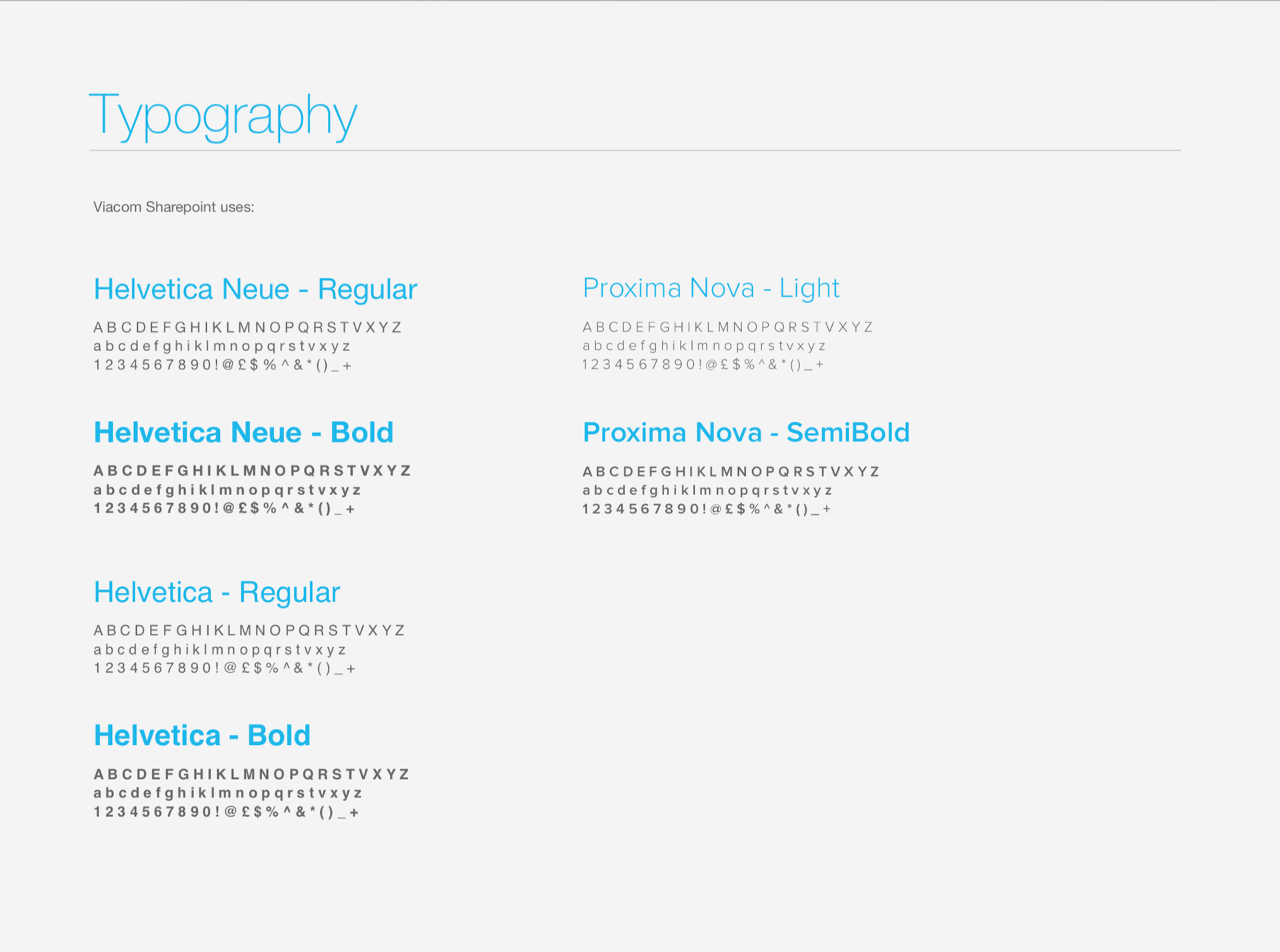
Task: Click the Helvetica Neue - Regular heading
Action: [x=255, y=290]
